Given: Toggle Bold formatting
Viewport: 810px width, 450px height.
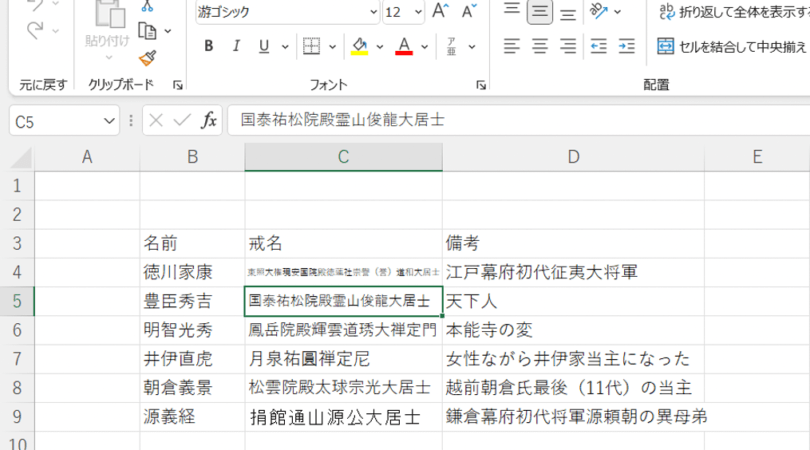Looking at the screenshot, I should point(209,46).
